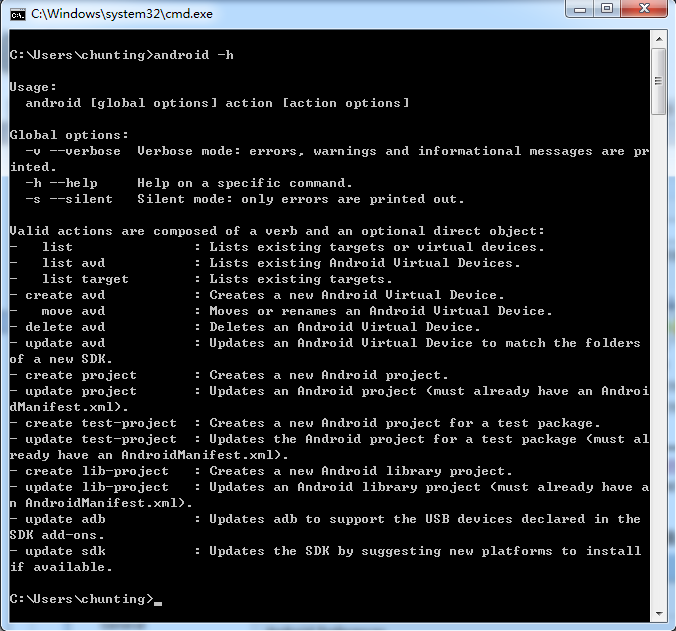This screenshot has width=676, height=631.
Task: Click the 'update avd' action row
Action: [x=325, y=343]
